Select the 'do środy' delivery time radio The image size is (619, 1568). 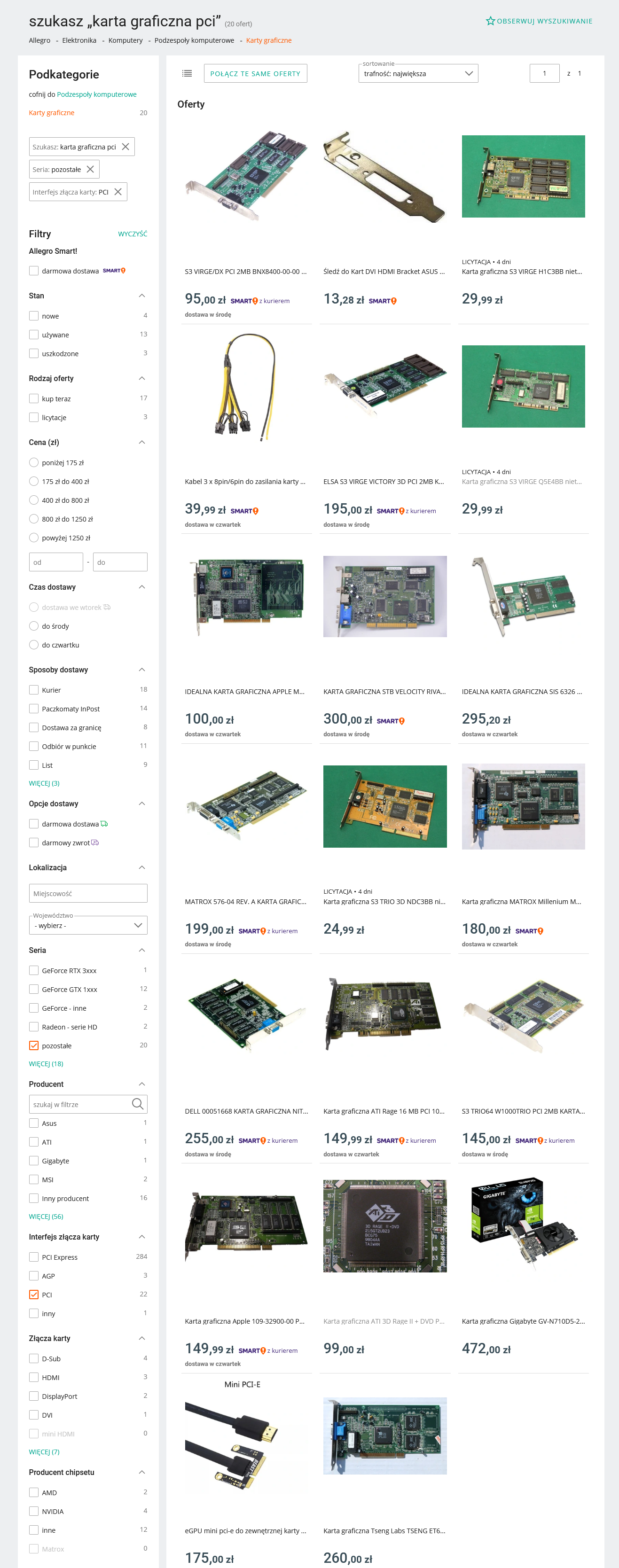(34, 626)
